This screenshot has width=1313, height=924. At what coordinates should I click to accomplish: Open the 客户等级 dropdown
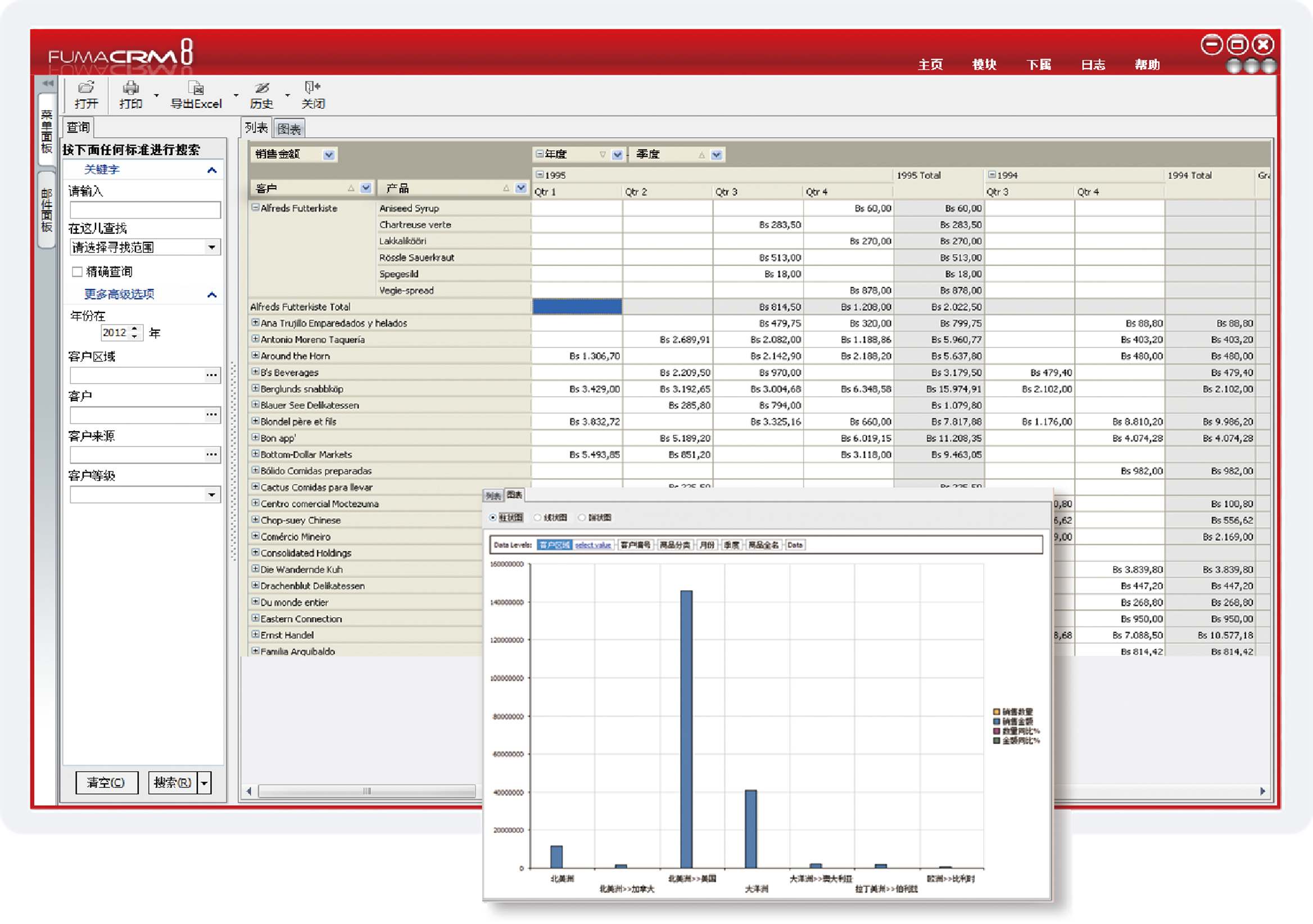click(211, 495)
